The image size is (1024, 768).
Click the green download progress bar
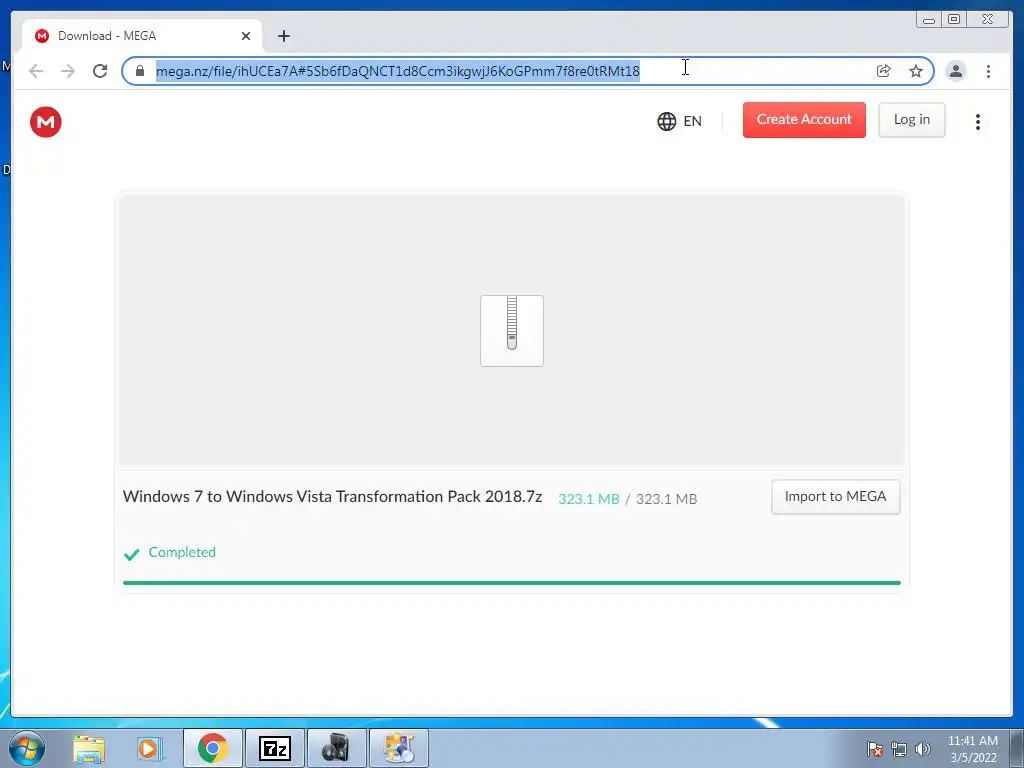(x=511, y=583)
